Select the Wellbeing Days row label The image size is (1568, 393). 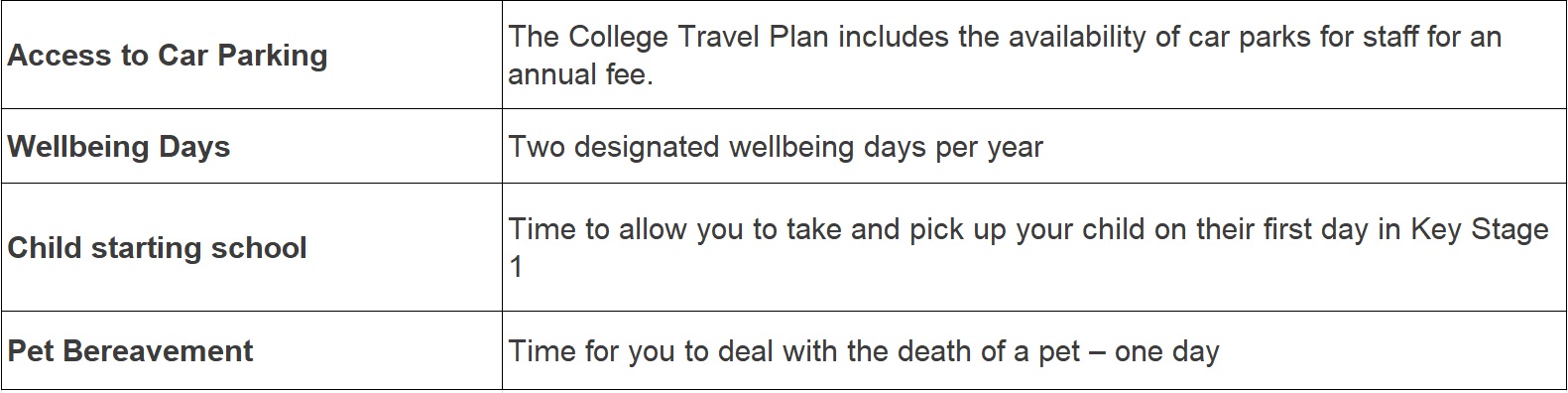pyautogui.click(x=119, y=147)
